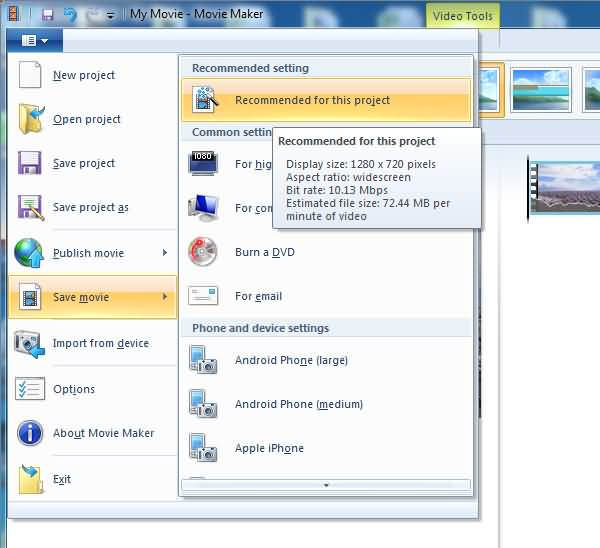The height and width of the screenshot is (548, 600).
Task: Click the Android Phone (large) device icon
Action: [203, 360]
